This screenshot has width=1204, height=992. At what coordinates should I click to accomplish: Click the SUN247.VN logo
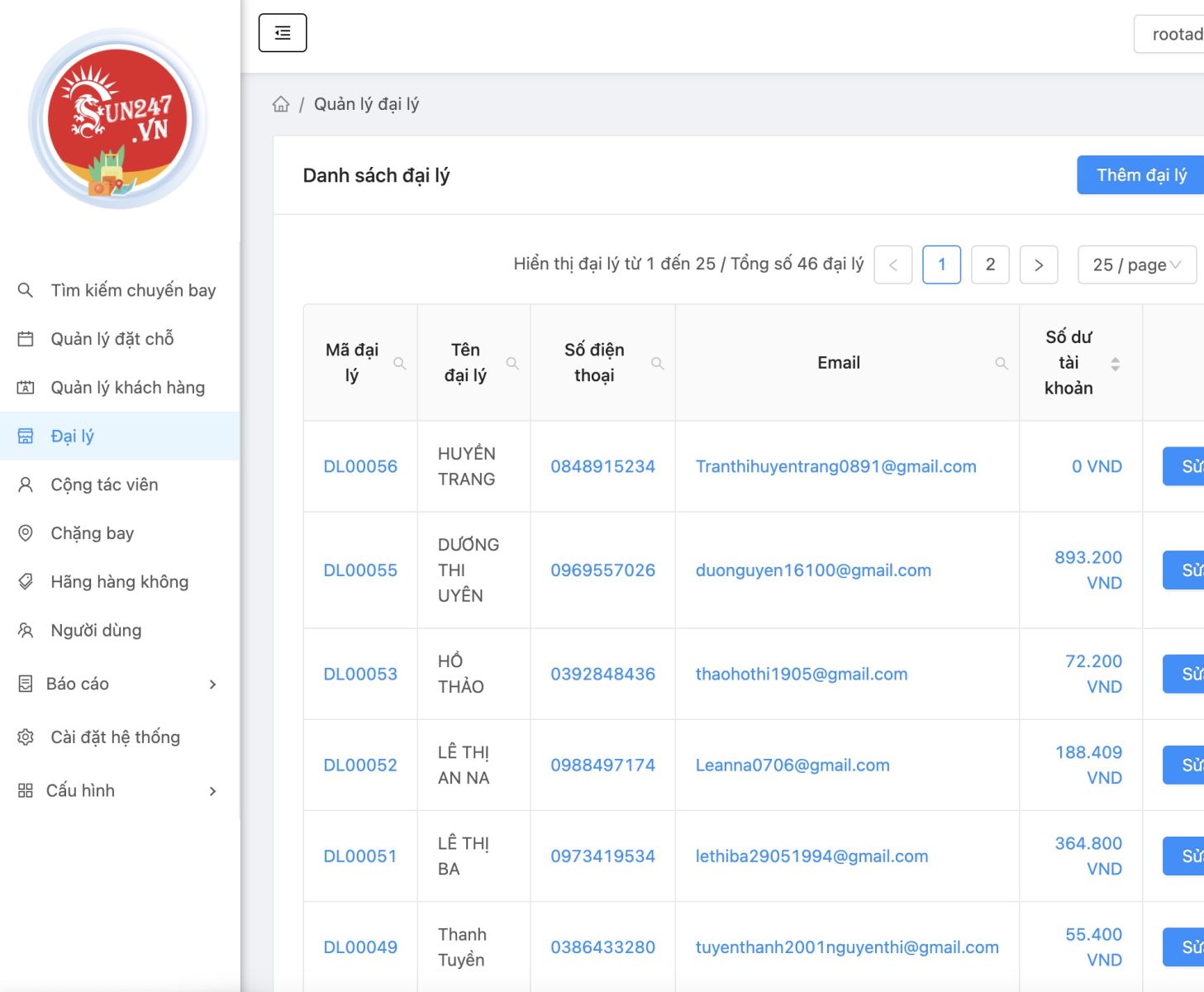119,120
